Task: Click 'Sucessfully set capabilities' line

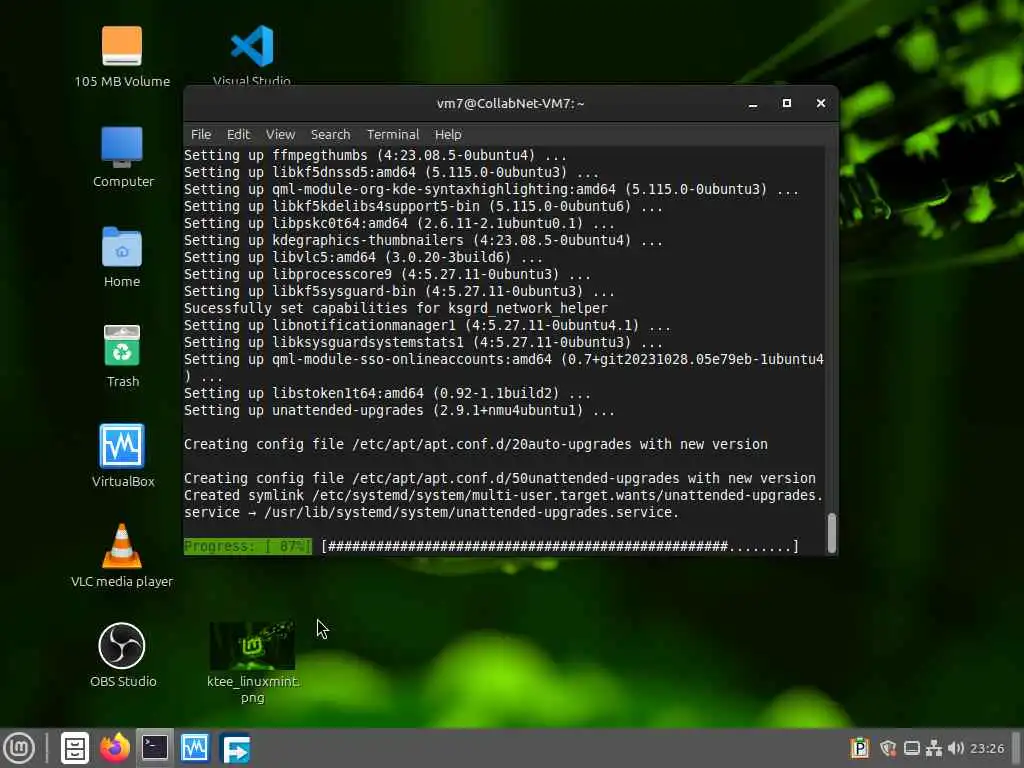Action: [x=396, y=308]
